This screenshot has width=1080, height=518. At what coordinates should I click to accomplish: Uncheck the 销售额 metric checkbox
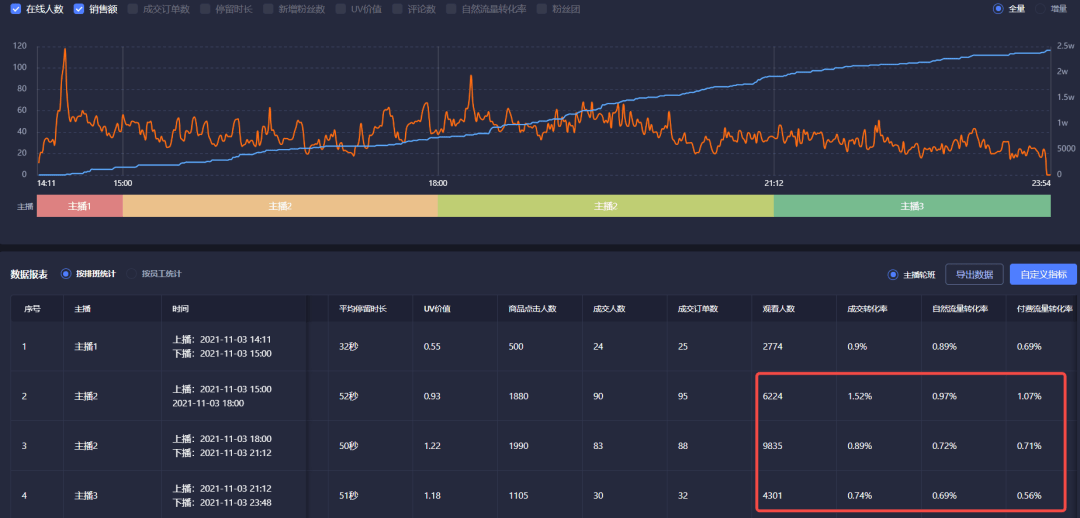(x=79, y=9)
